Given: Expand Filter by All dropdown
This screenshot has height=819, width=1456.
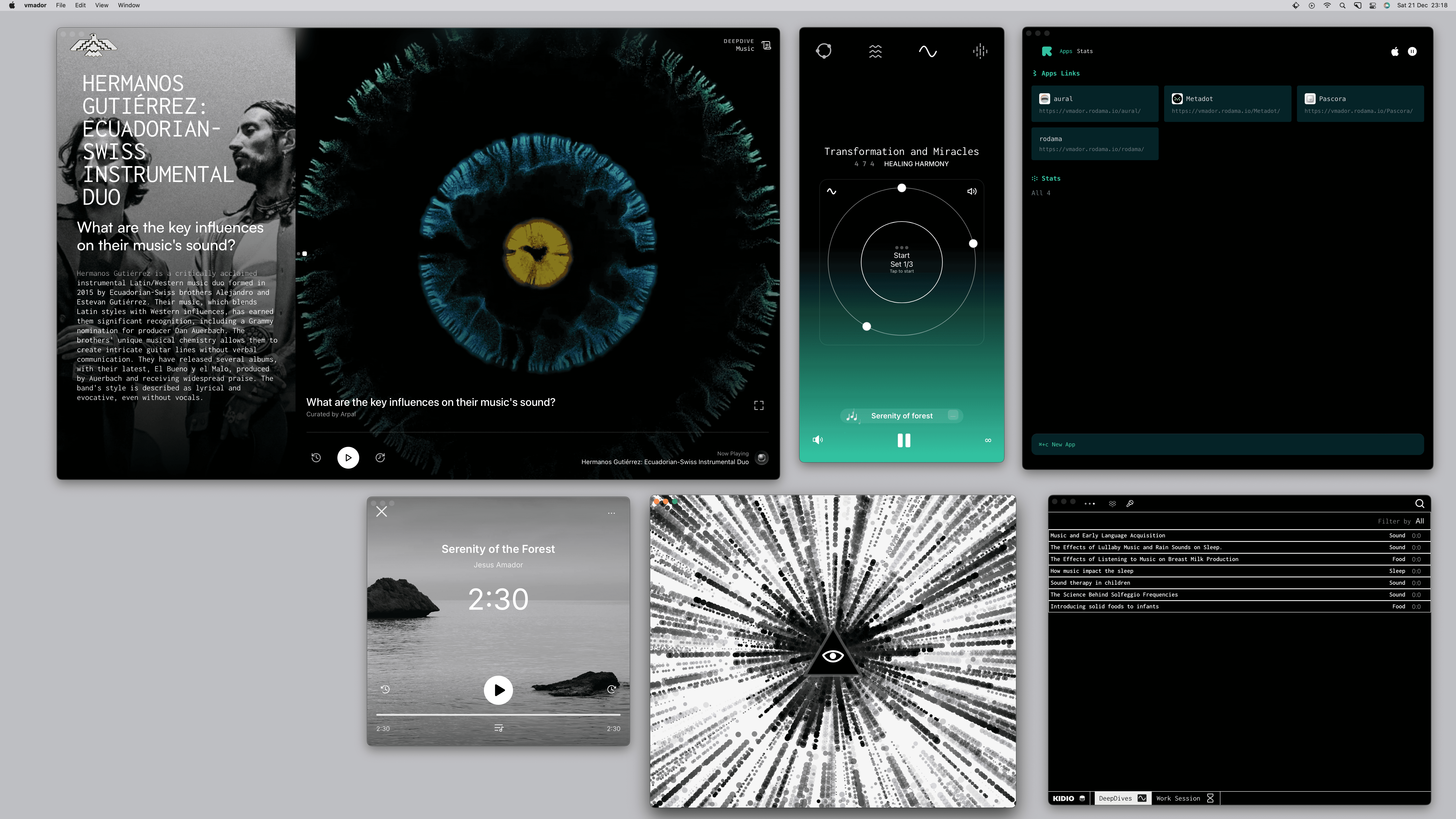Looking at the screenshot, I should (x=1419, y=521).
